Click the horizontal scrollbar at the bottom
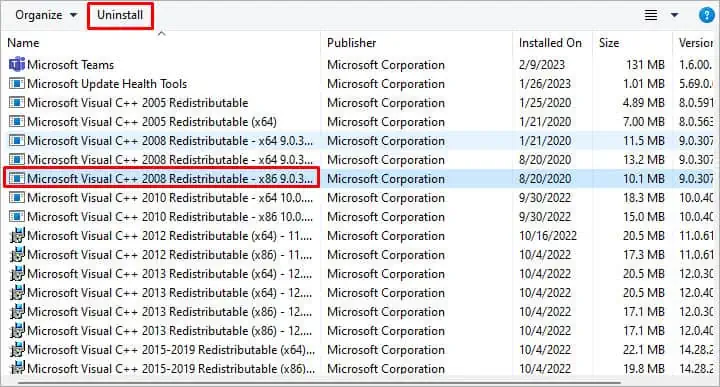720x387 pixels. pyautogui.click(x=319, y=382)
